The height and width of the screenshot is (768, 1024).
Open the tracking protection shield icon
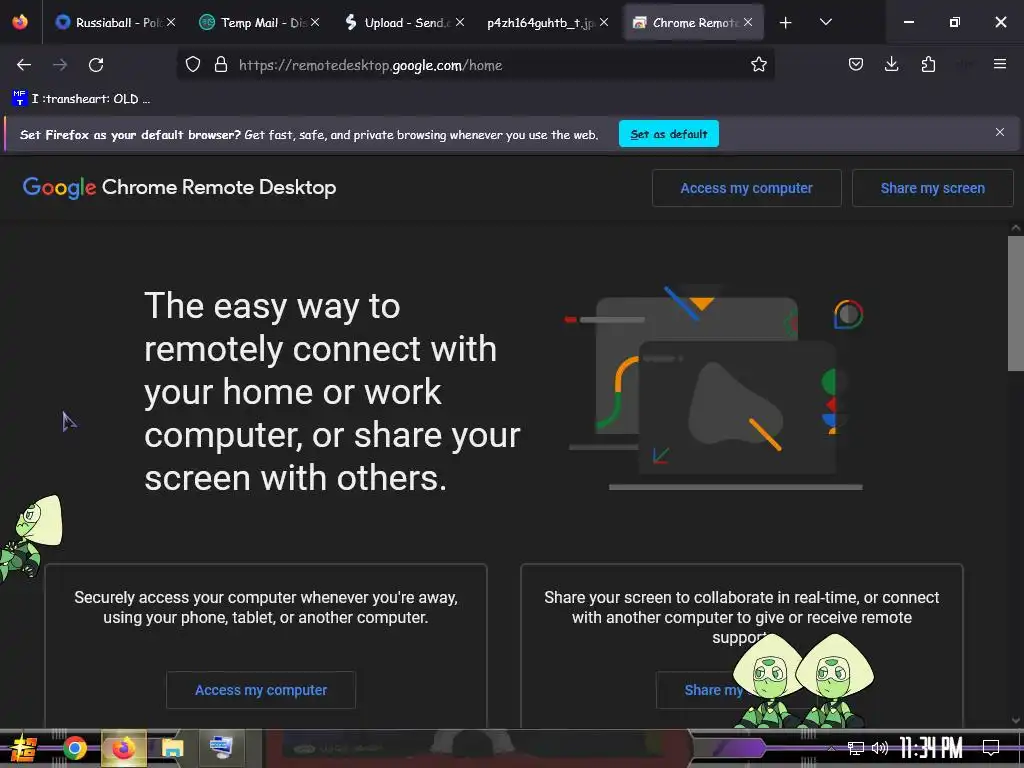click(193, 65)
